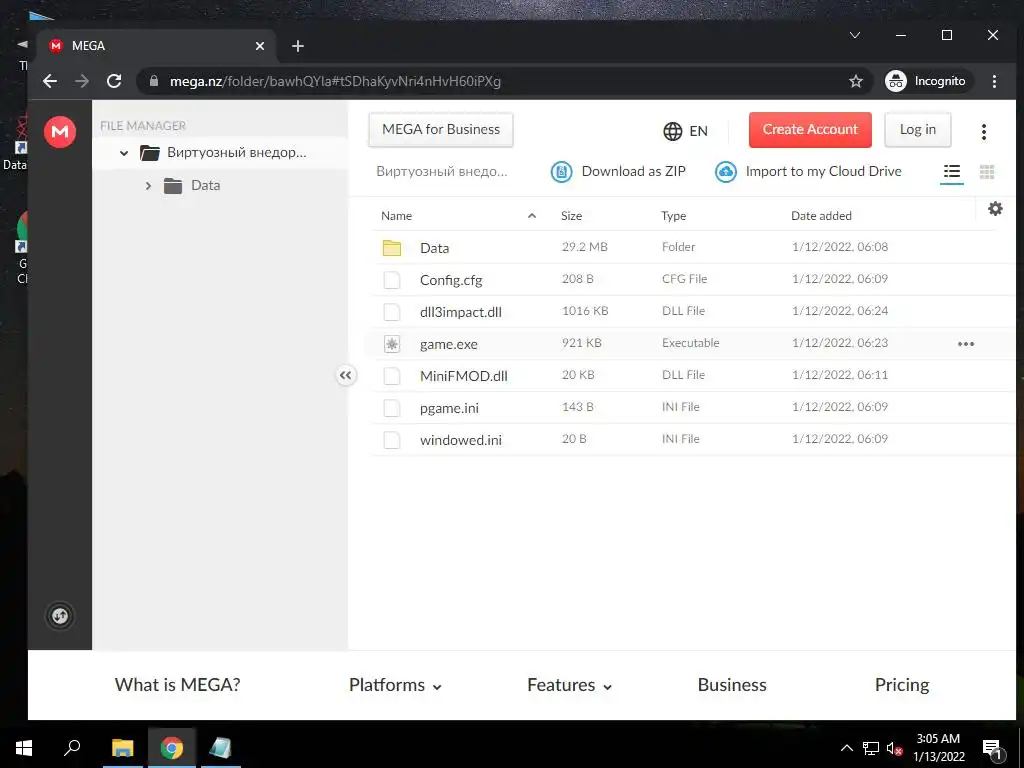Expand the Features footer menu
This screenshot has width=1024, height=768.
[x=569, y=685]
